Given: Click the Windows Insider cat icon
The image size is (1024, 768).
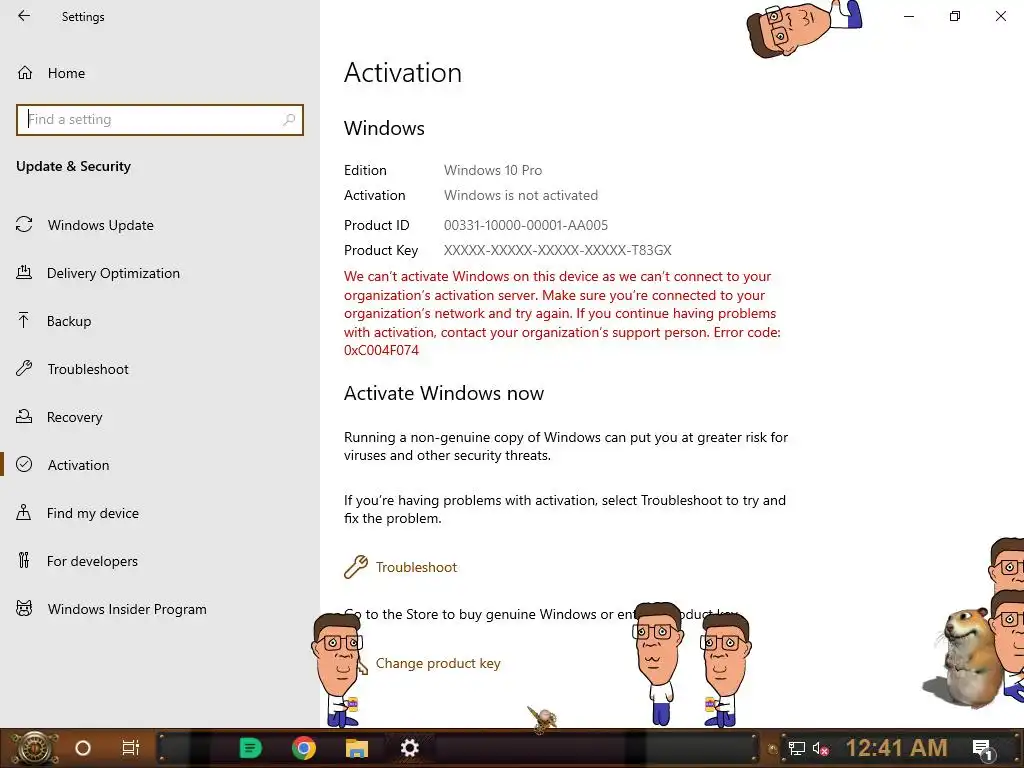Looking at the screenshot, I should [24, 609].
